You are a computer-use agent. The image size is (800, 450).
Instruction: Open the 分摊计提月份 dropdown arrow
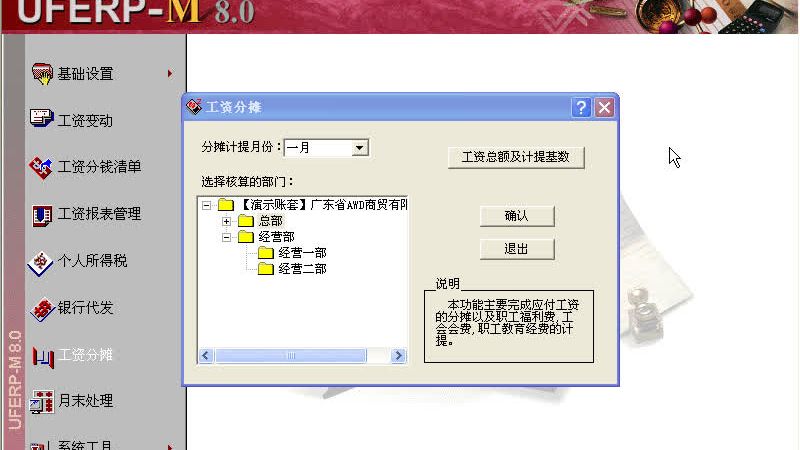pos(359,148)
